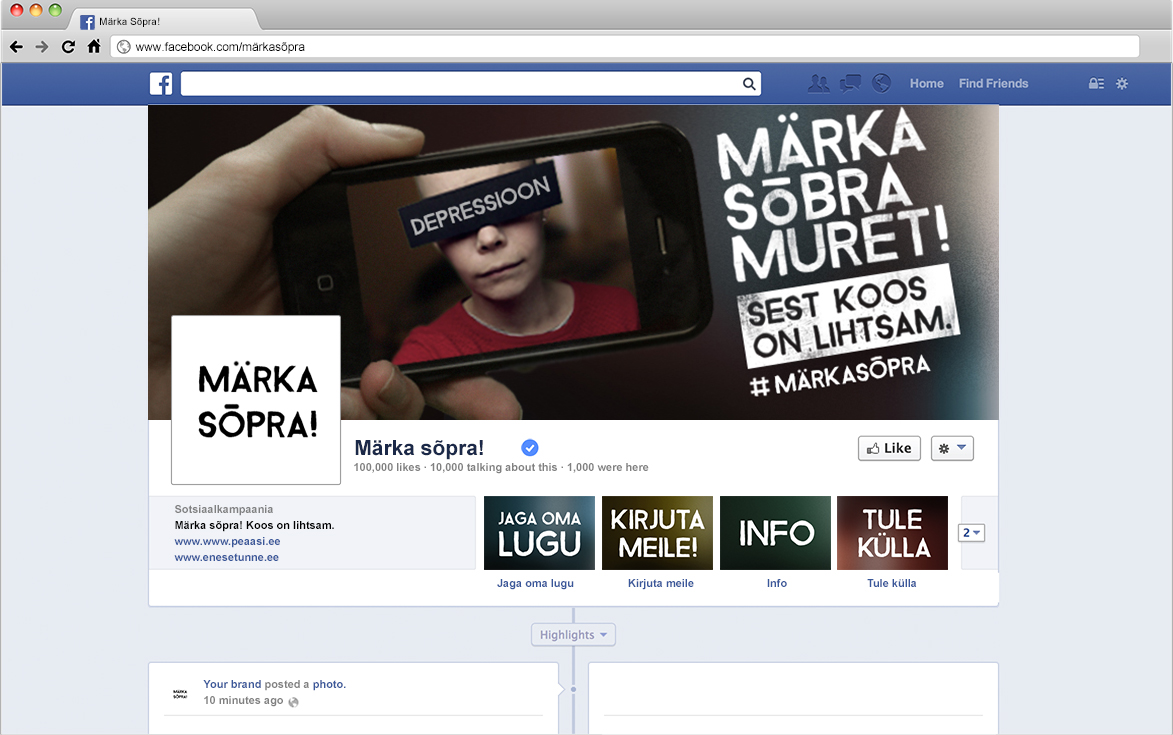
Task: Go to browser home page icon
Action: point(94,47)
